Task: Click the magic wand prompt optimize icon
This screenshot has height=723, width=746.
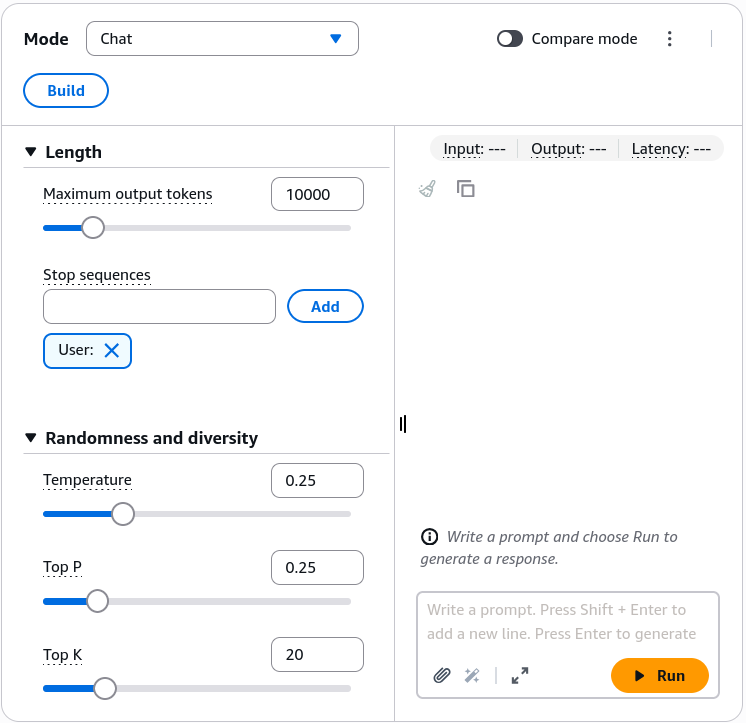Action: point(472,675)
